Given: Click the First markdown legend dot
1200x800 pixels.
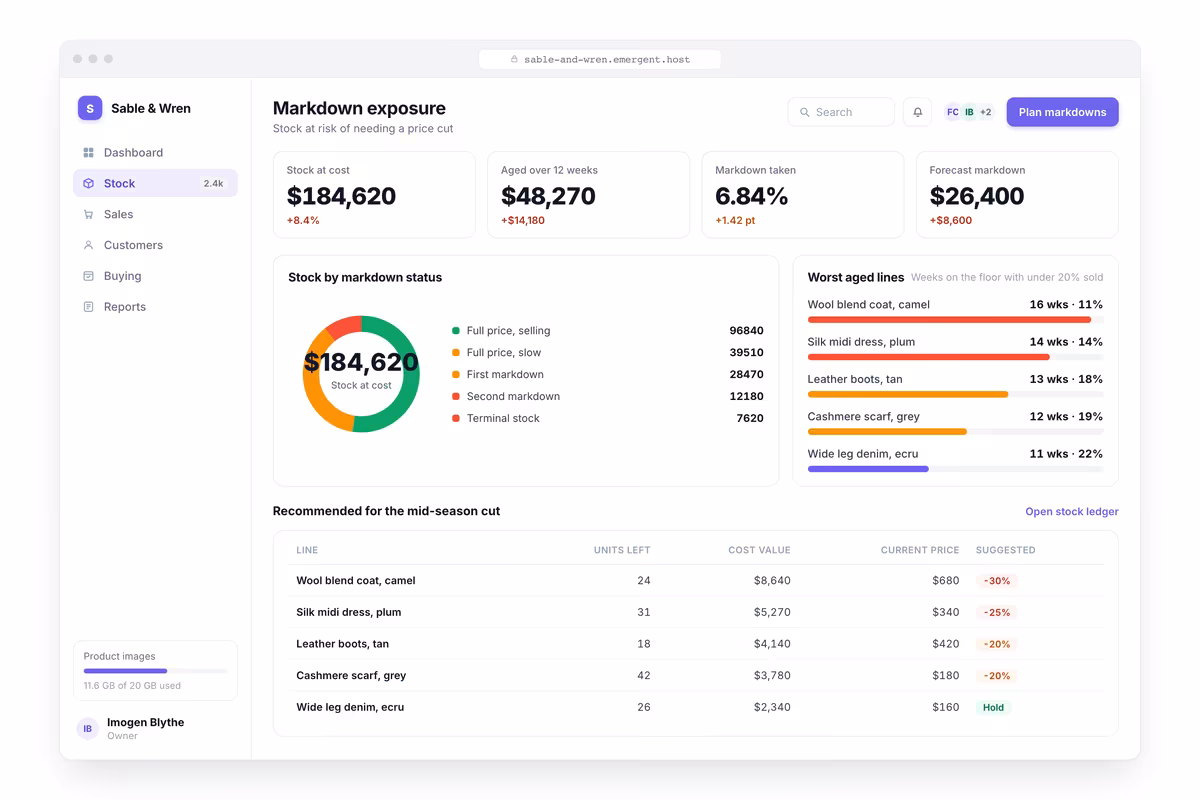Looking at the screenshot, I should pyautogui.click(x=456, y=375).
